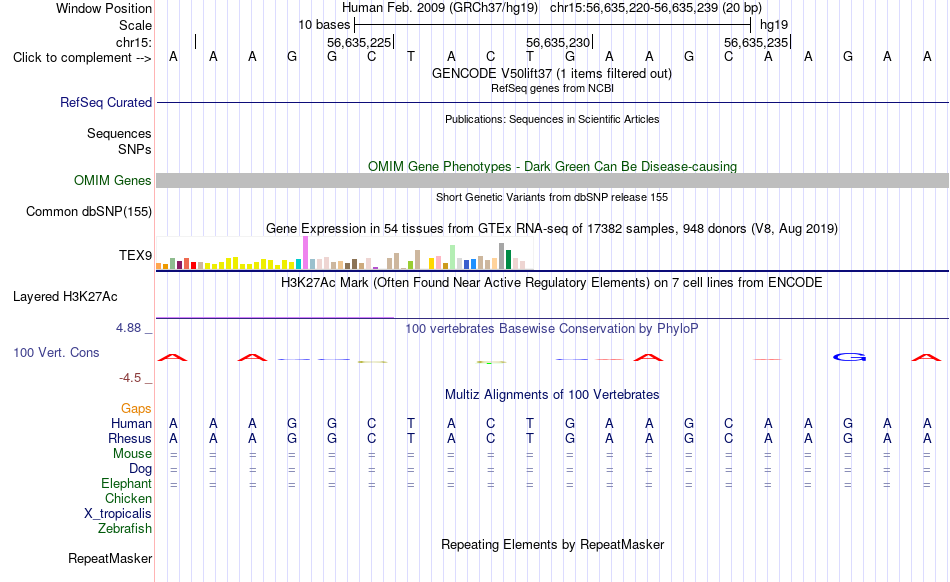Click the 56,635,225 position marker
Screen dimensions: 950x582
pos(359,42)
